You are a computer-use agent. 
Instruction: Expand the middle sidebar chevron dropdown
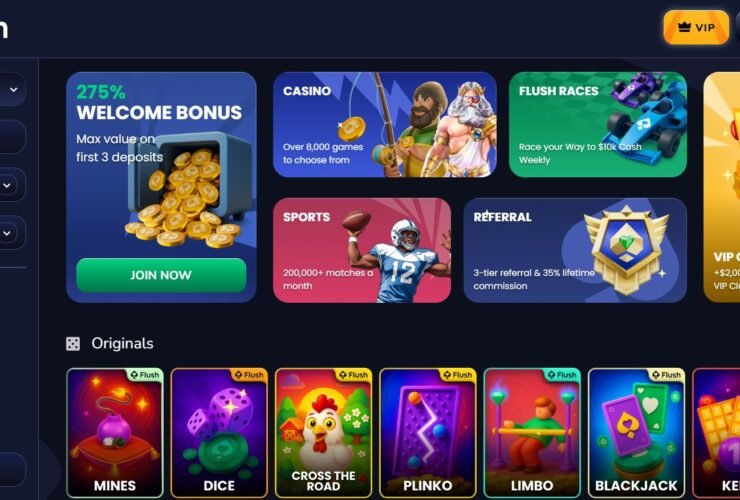pyautogui.click(x=7, y=185)
